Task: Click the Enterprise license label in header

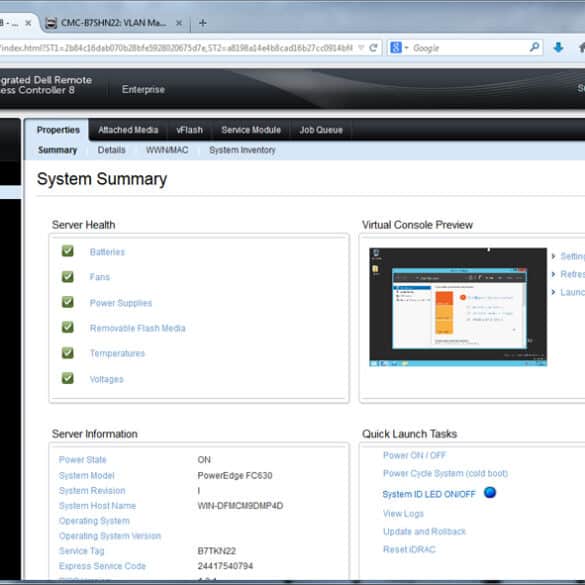Action: 143,90
